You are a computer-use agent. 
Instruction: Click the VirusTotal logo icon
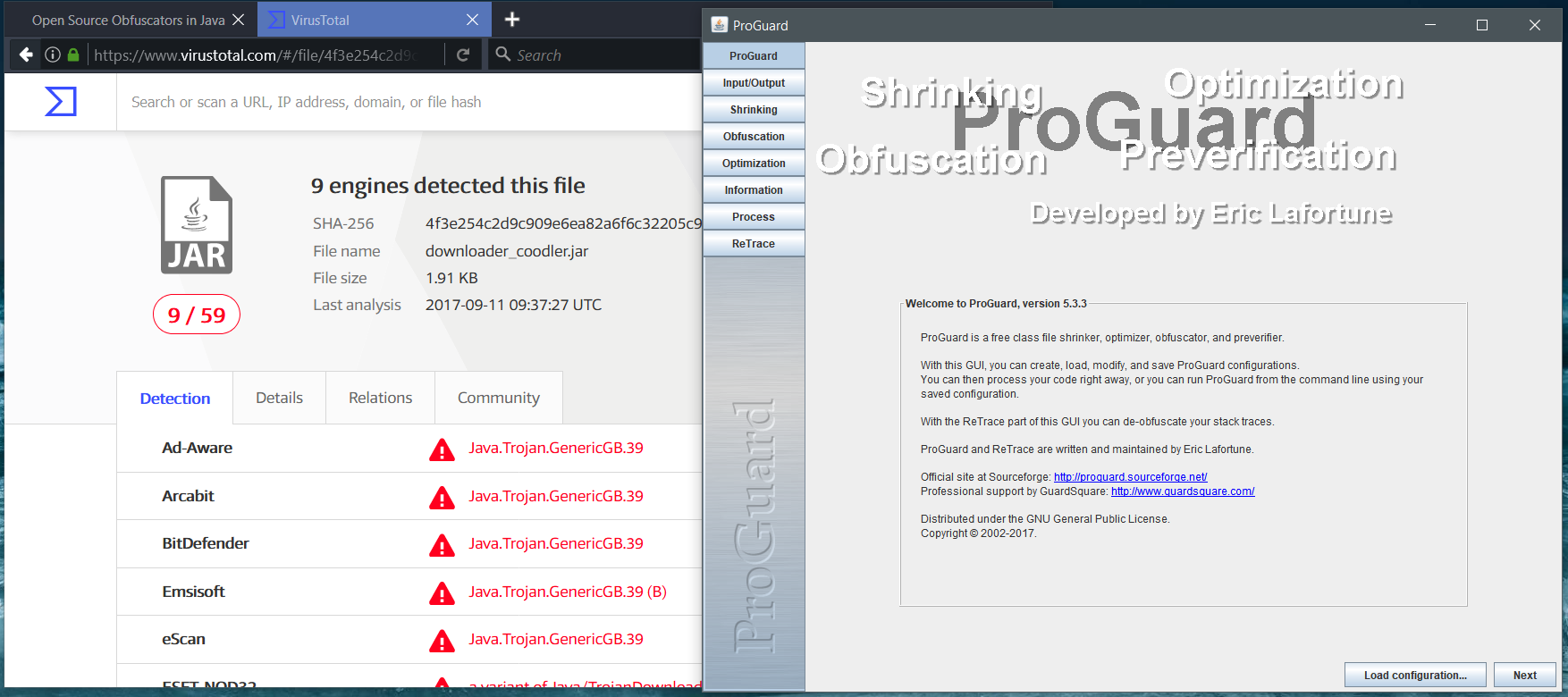[x=61, y=102]
